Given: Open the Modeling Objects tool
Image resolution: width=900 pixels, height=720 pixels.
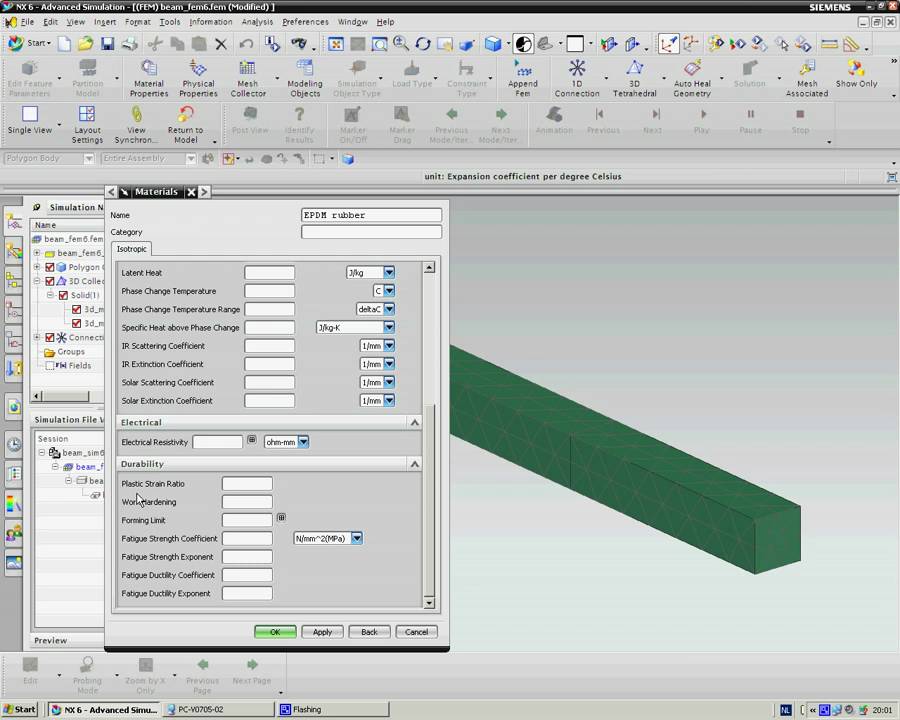Looking at the screenshot, I should (x=305, y=79).
